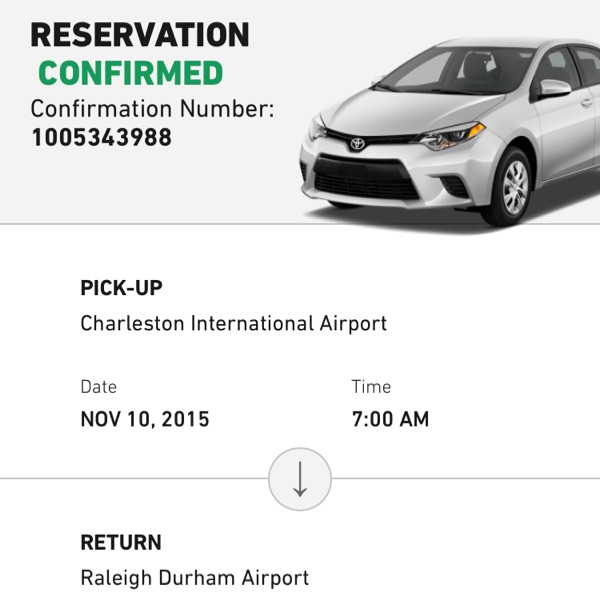The image size is (600, 600).
Task: Click the car's front wheel
Action: (x=509, y=187)
